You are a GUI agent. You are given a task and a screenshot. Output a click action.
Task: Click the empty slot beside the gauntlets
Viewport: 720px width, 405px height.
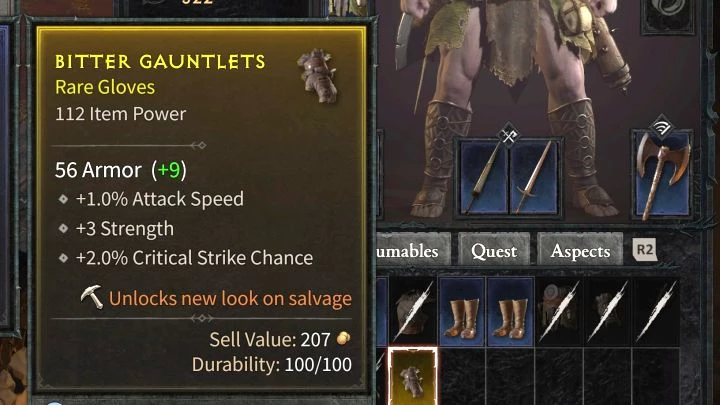(x=461, y=377)
